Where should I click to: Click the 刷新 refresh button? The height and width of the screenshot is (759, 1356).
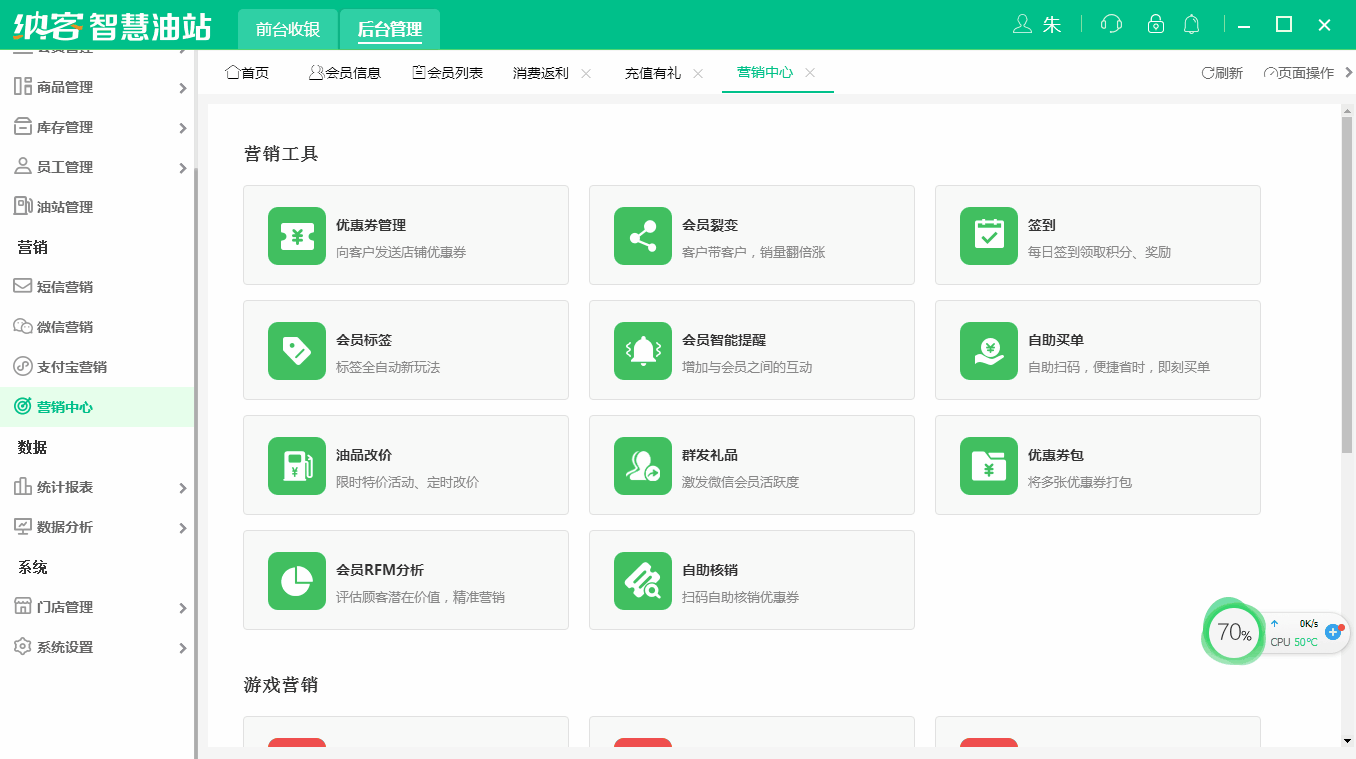tap(1220, 71)
